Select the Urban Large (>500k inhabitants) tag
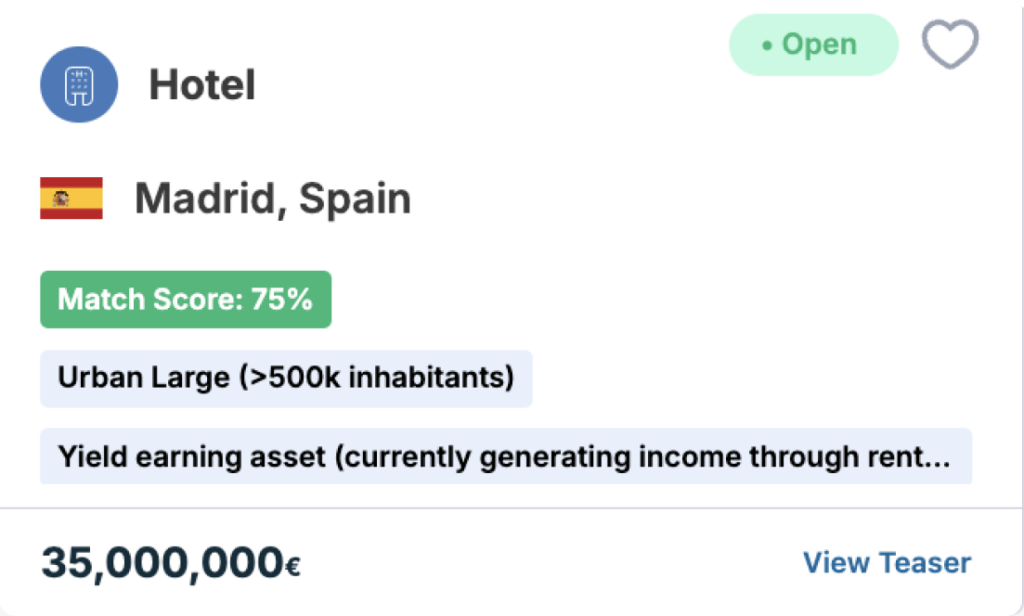 [286, 378]
